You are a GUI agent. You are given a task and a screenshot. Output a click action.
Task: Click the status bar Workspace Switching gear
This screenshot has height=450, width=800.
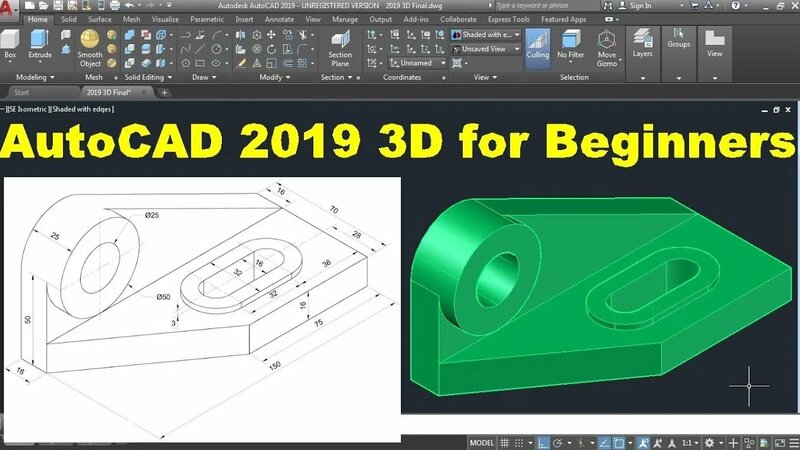[709, 443]
